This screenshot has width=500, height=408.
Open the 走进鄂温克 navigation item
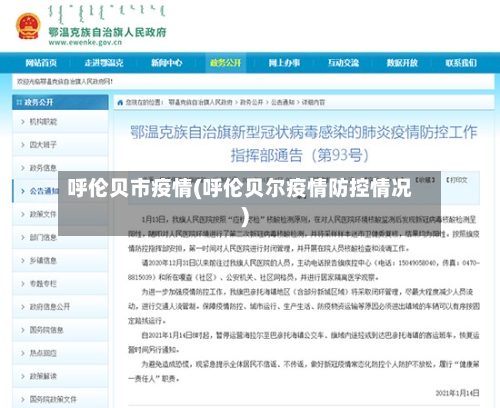104,63
